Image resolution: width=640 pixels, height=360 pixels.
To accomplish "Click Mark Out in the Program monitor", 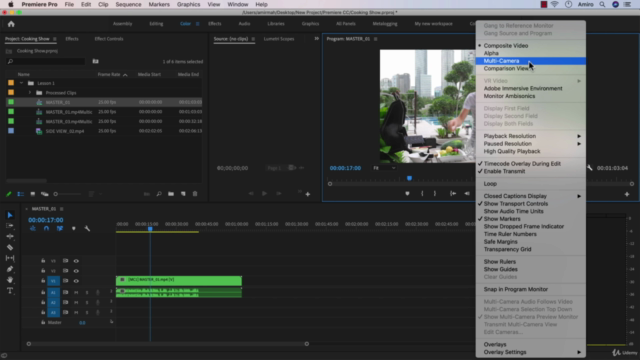I will point(435,193).
